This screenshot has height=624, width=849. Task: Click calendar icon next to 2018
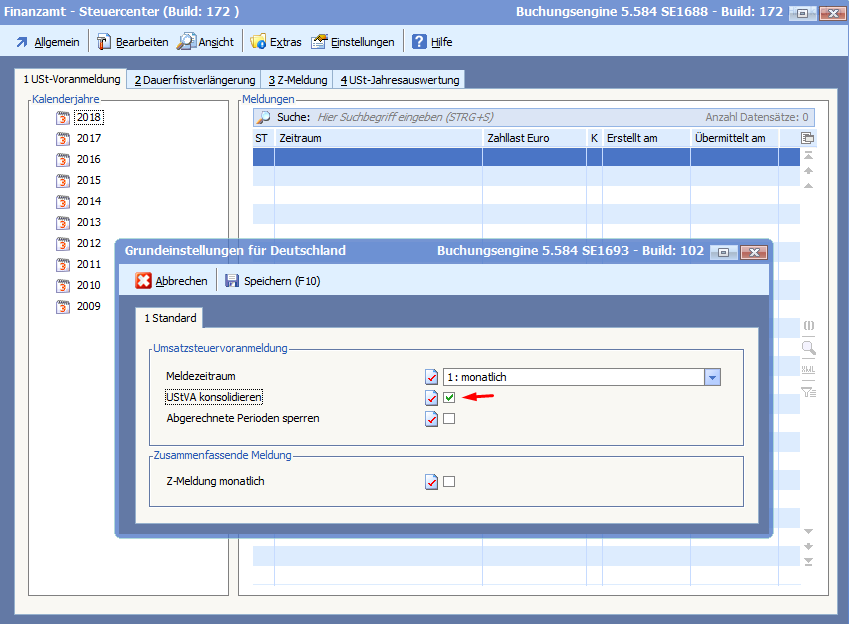click(64, 118)
